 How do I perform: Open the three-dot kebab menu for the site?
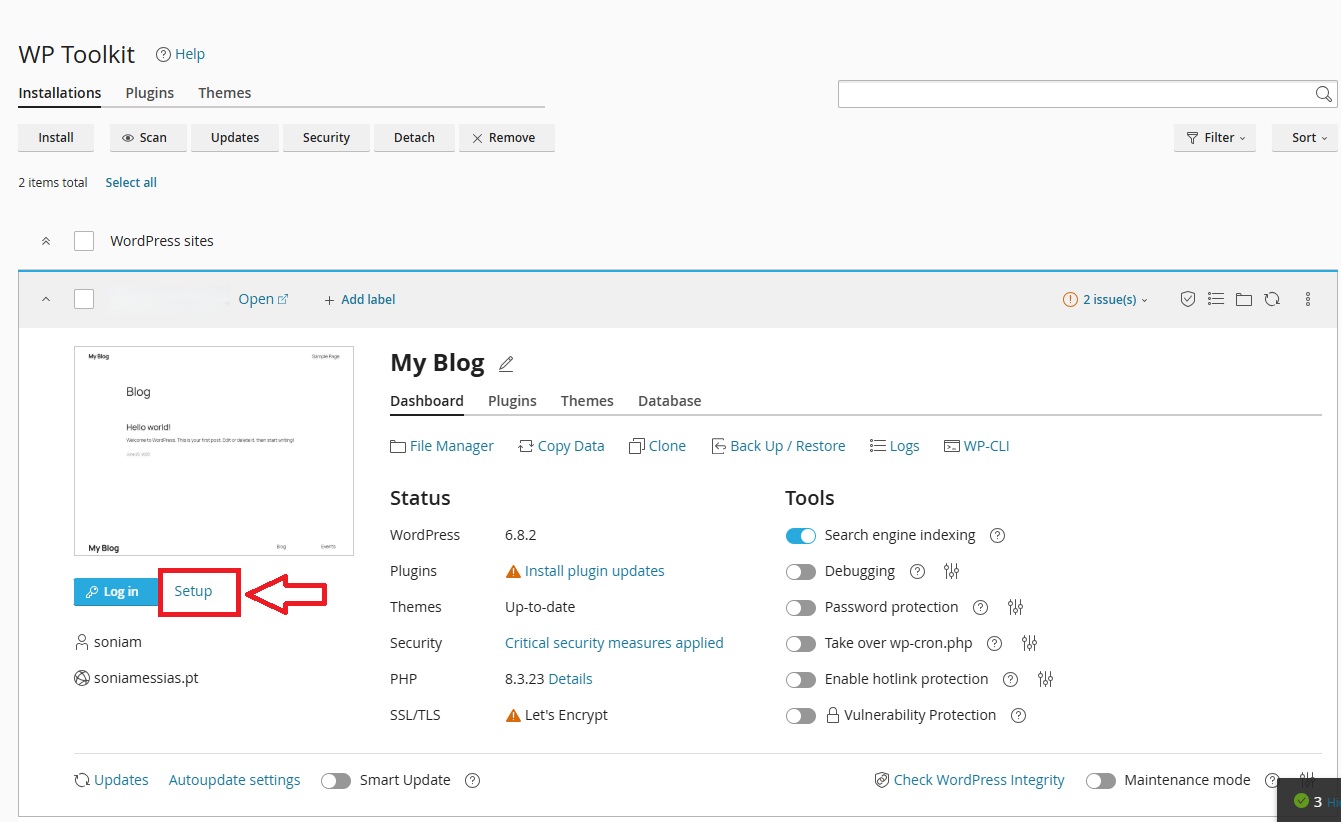[1308, 299]
